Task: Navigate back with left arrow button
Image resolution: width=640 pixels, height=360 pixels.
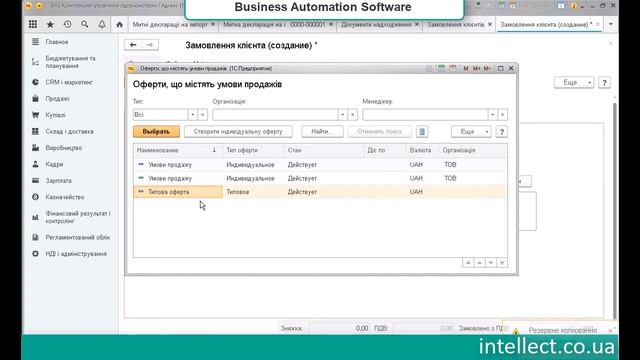Action: point(133,44)
